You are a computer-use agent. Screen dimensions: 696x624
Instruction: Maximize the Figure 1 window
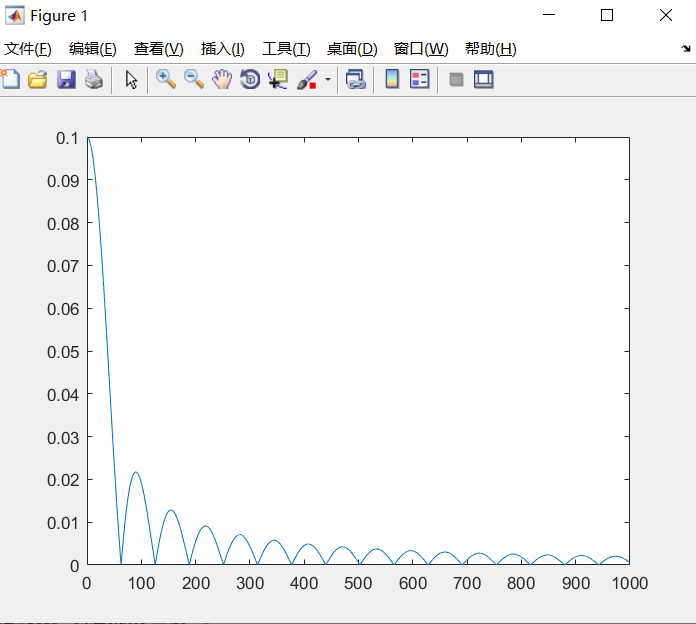607,15
